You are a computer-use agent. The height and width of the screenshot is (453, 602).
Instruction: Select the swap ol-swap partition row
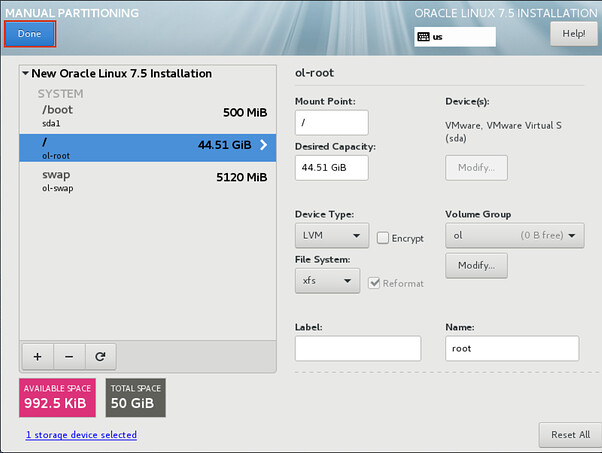coord(148,180)
